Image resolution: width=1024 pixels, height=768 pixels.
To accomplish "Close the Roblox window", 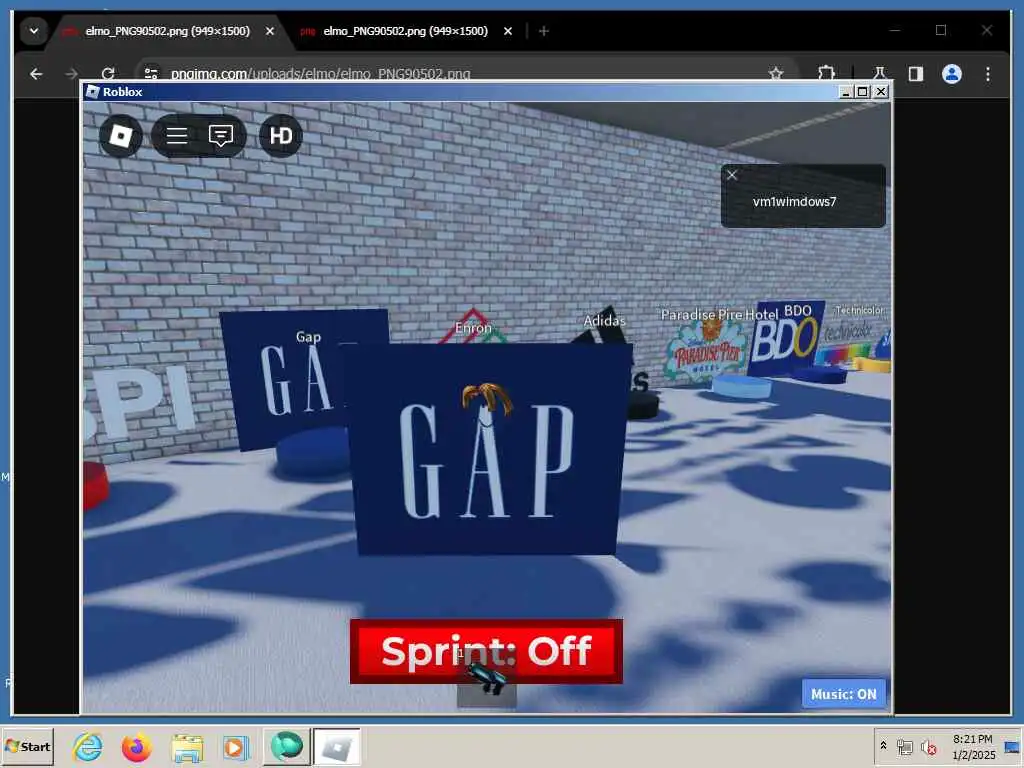I will coord(881,92).
